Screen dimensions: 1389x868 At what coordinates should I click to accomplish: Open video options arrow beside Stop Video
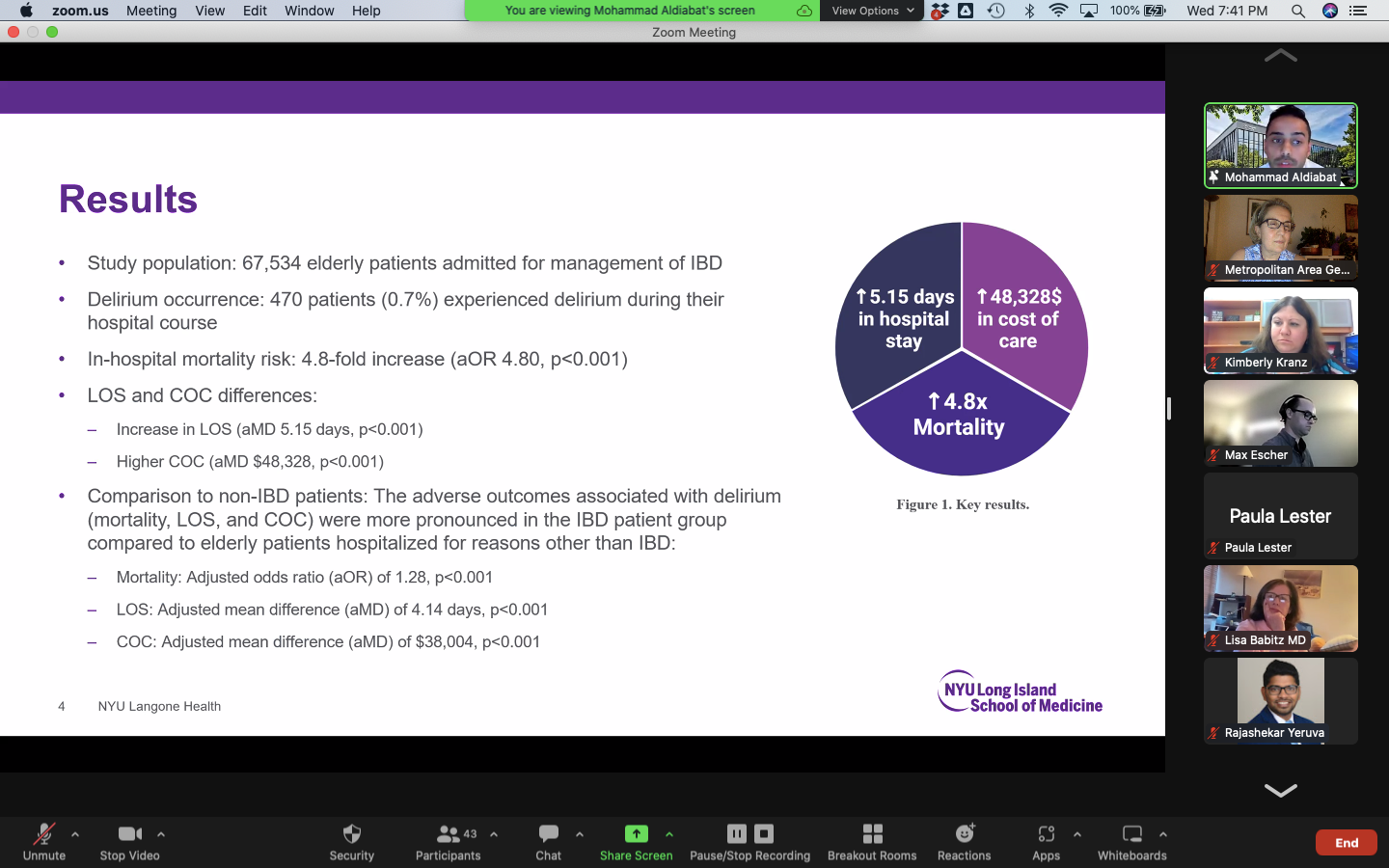click(161, 834)
